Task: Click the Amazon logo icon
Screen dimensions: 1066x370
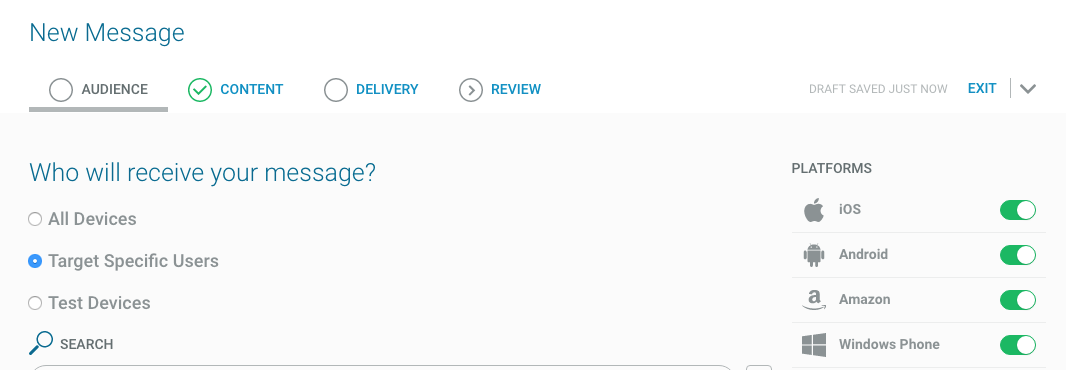Action: point(814,300)
